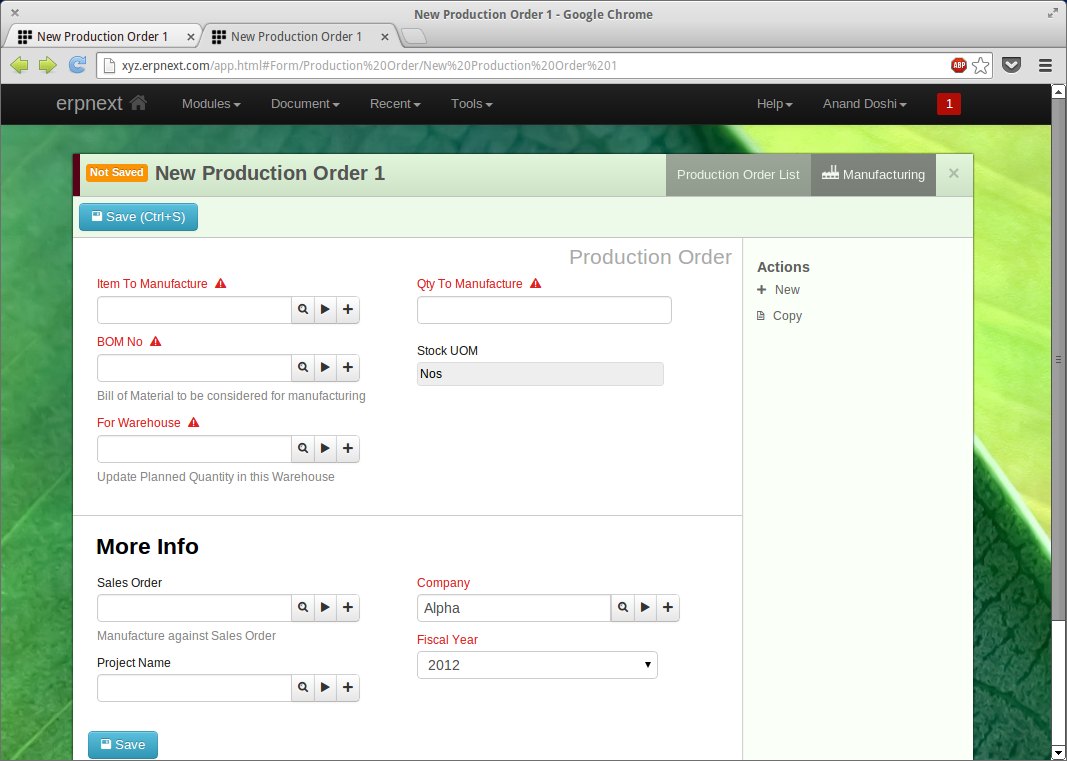
Task: Focus the Sales Order field
Action: [x=195, y=608]
